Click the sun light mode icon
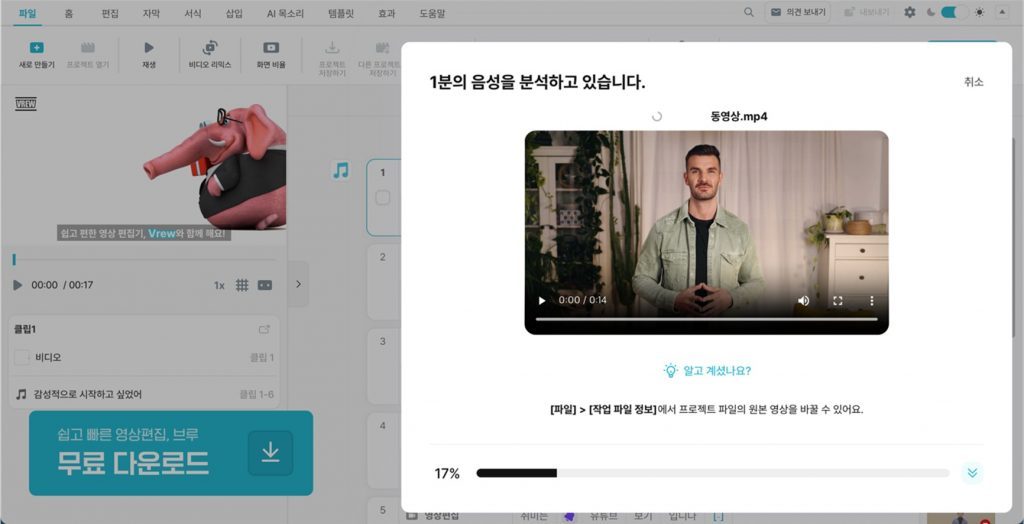The width and height of the screenshot is (1024, 524). 979,12
